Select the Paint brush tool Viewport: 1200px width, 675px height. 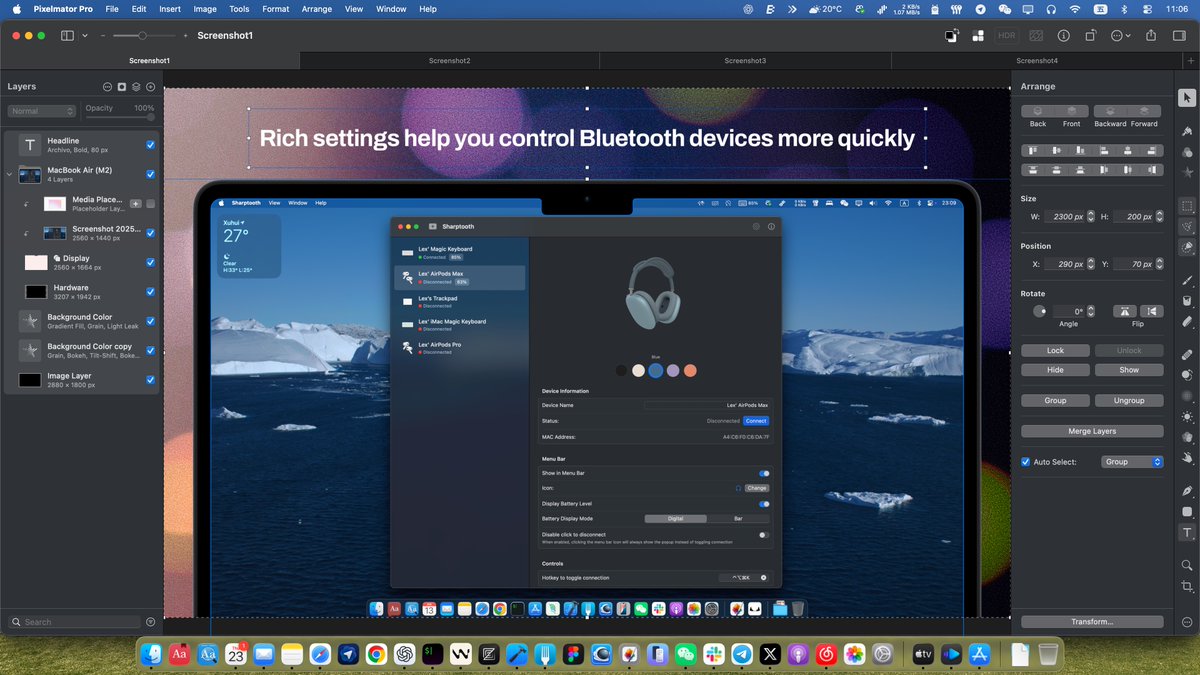point(1187,280)
